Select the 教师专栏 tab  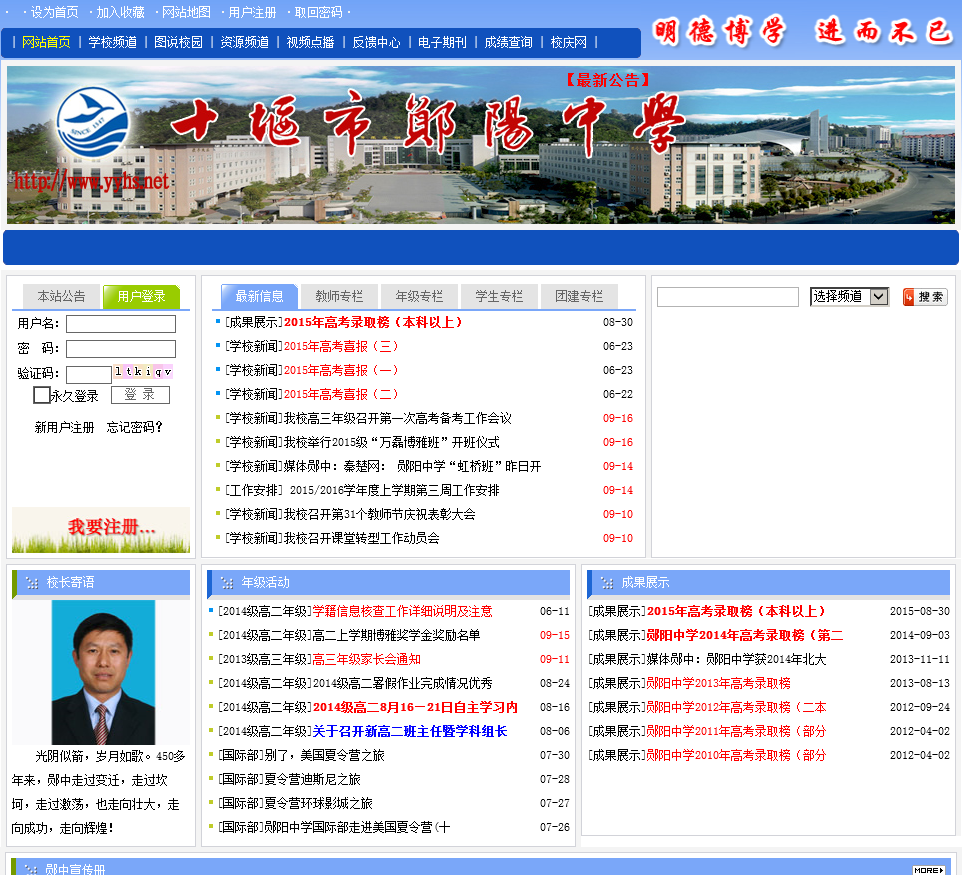pyautogui.click(x=339, y=296)
